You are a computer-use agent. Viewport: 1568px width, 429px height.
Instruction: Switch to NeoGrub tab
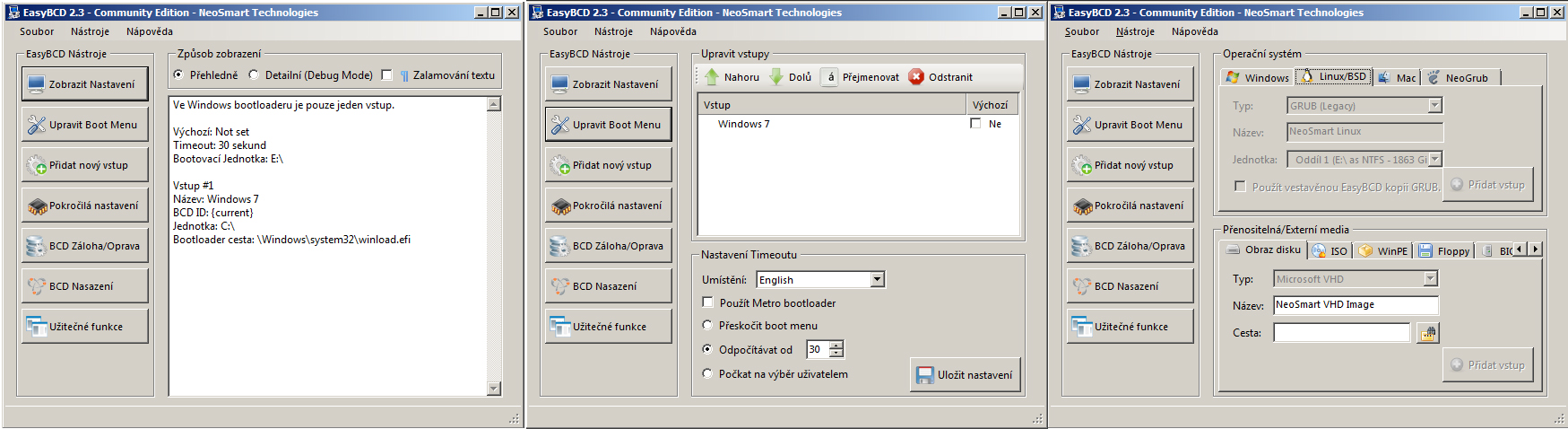[x=1459, y=78]
